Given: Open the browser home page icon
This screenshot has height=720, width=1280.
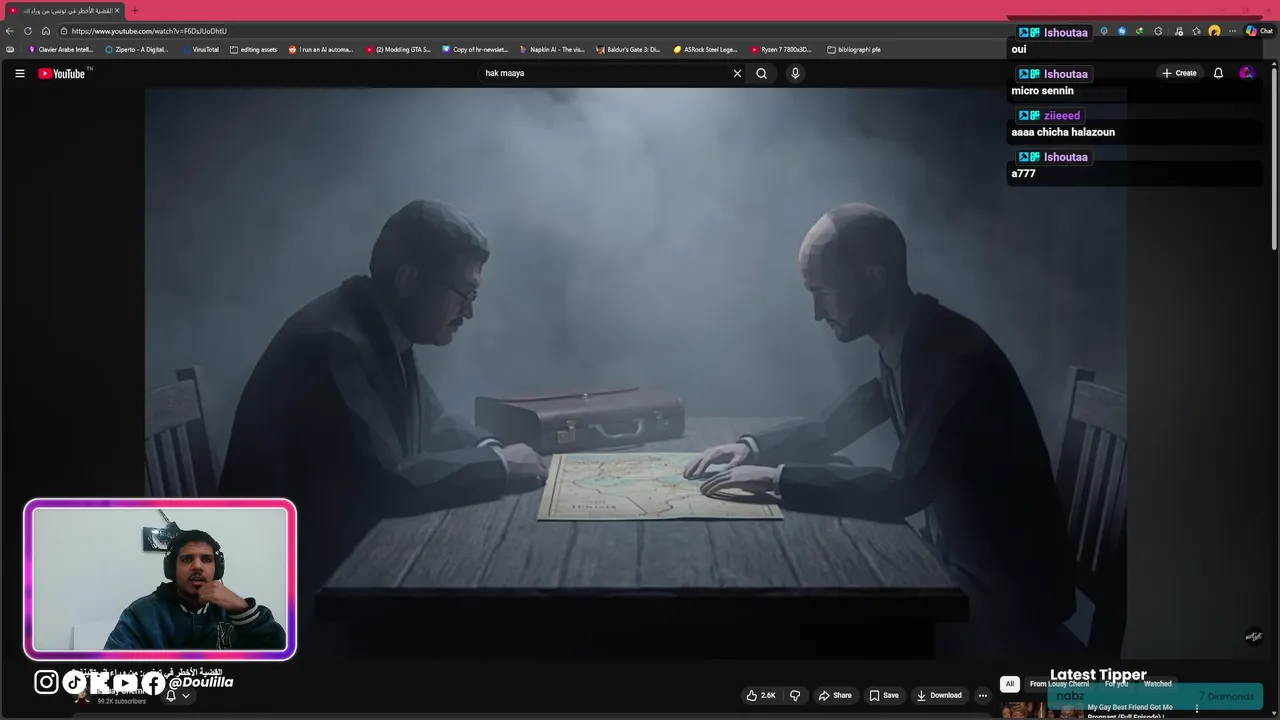Looking at the screenshot, I should pos(46,31).
